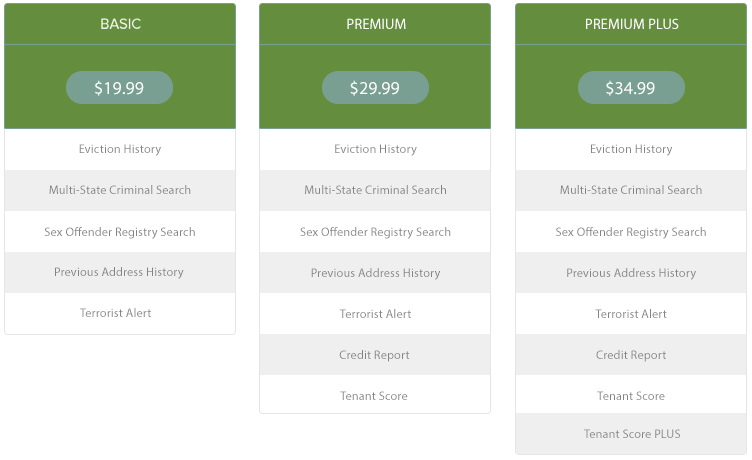
Task: Click Previous Address History in Basic plan
Action: click(120, 272)
